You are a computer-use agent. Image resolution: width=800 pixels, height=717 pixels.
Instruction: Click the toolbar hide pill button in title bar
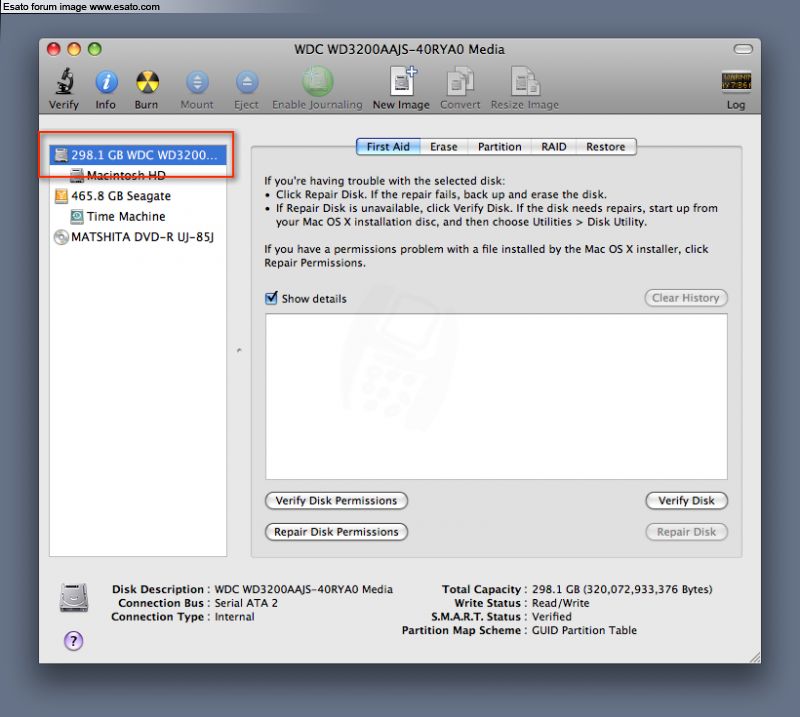pyautogui.click(x=743, y=49)
